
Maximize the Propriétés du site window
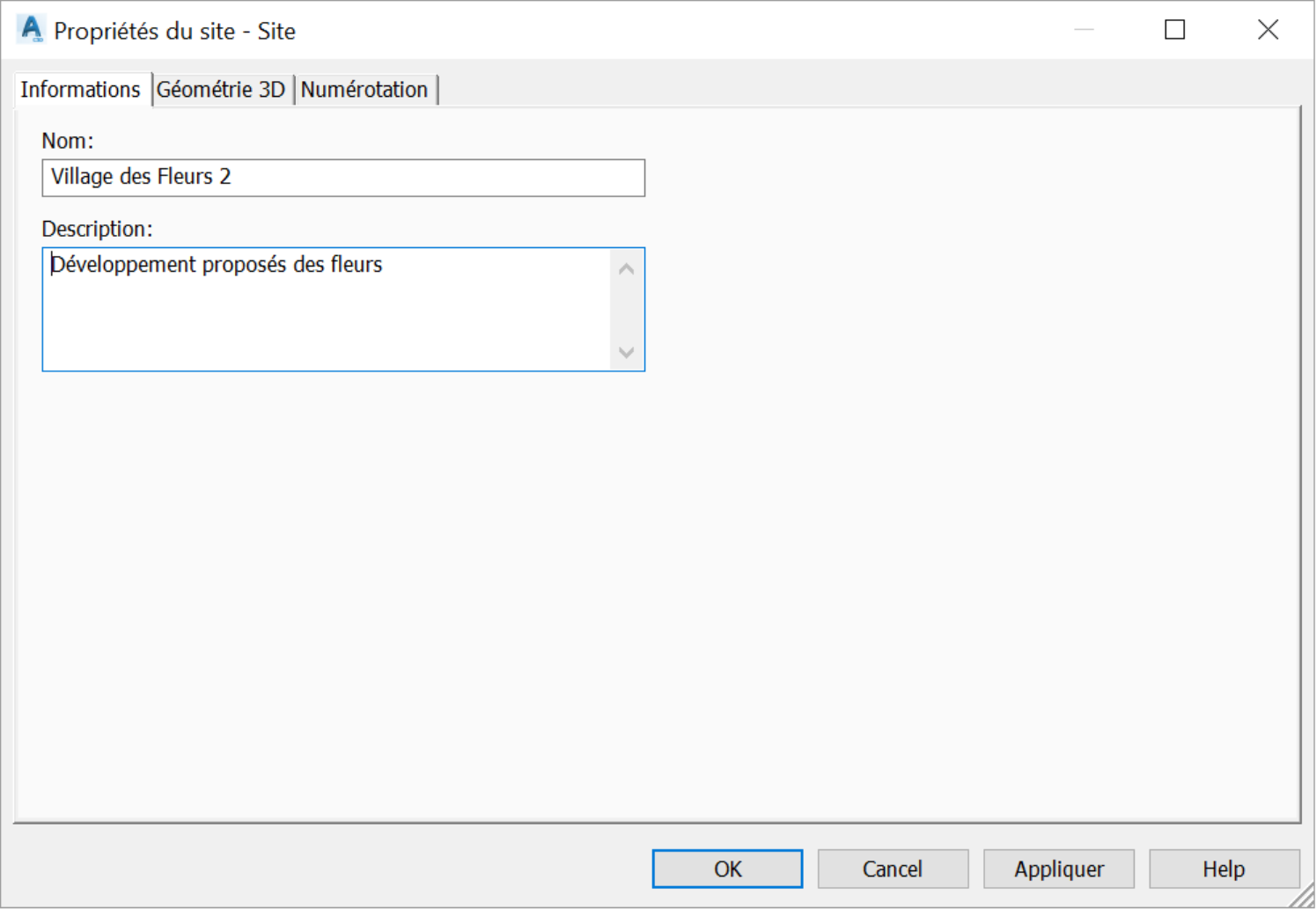tap(1174, 30)
